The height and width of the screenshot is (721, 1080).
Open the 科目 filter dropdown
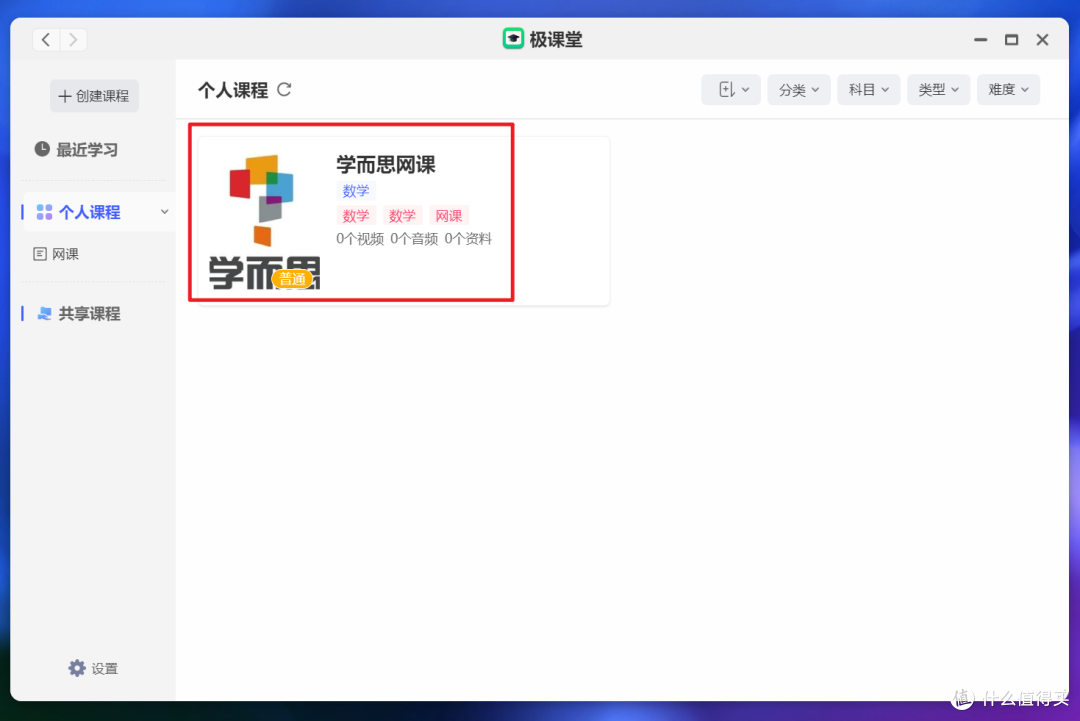pyautogui.click(x=869, y=90)
